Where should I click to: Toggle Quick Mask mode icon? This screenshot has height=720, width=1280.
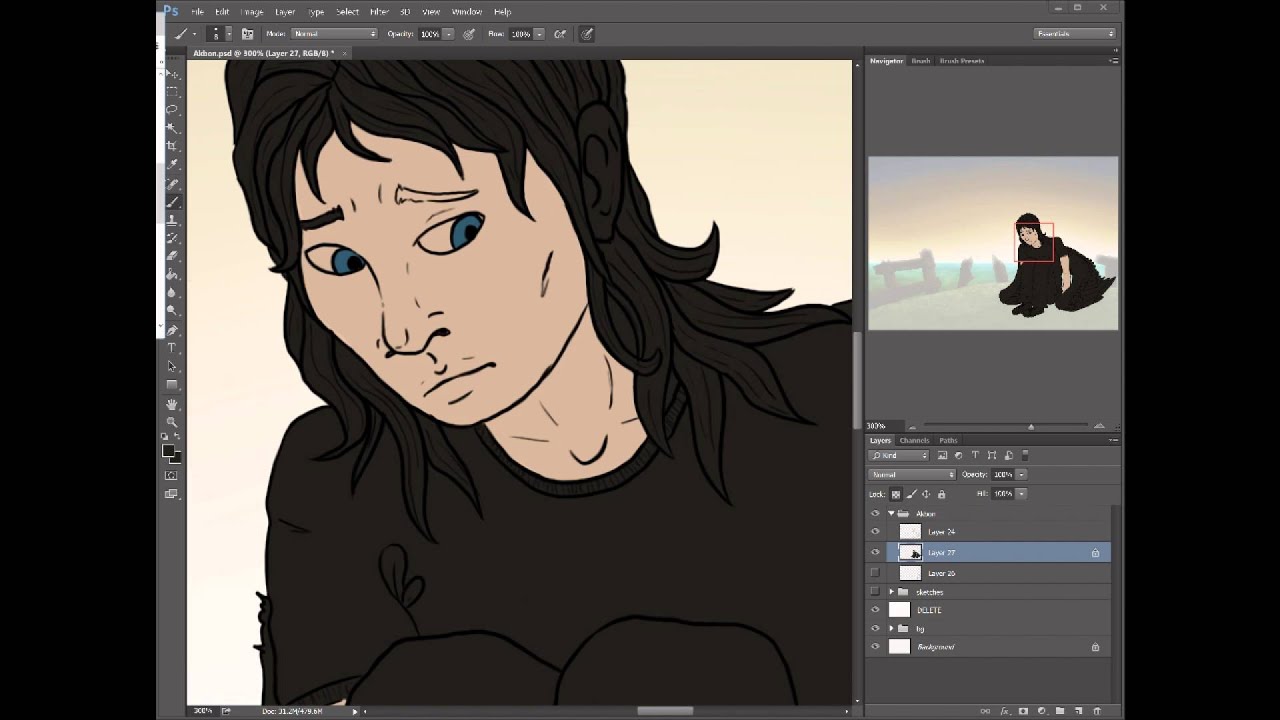(172, 475)
